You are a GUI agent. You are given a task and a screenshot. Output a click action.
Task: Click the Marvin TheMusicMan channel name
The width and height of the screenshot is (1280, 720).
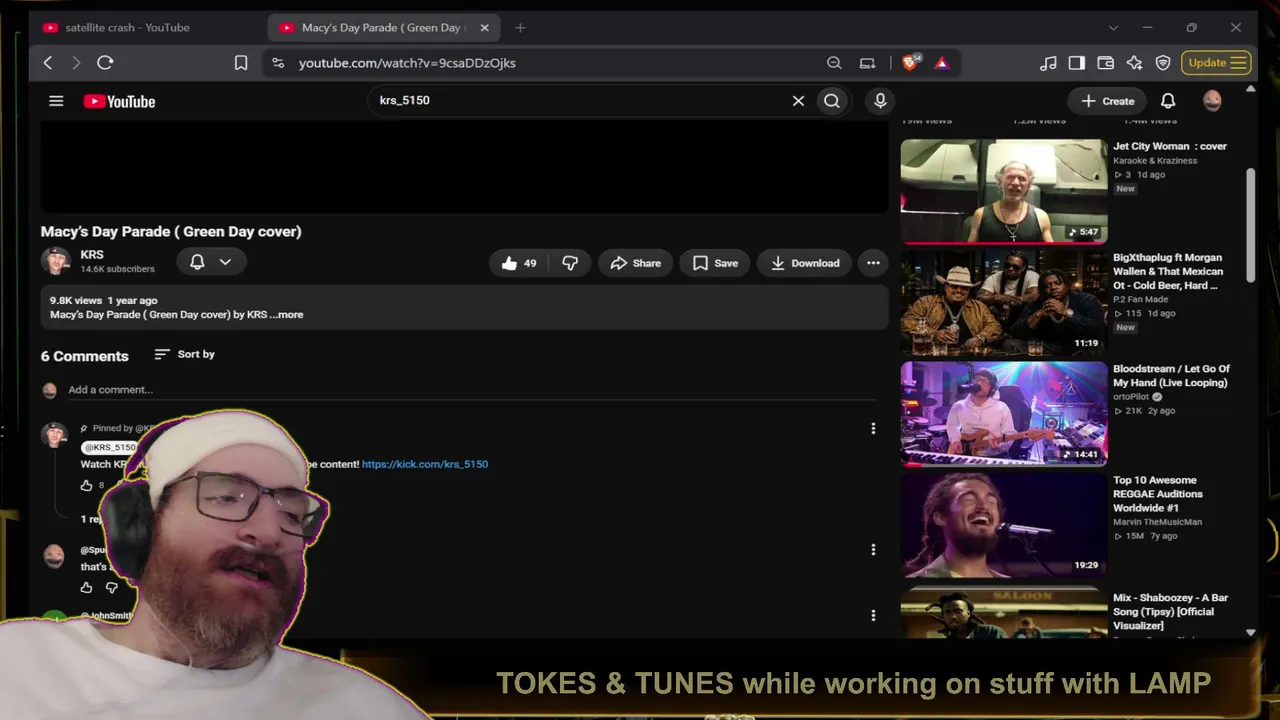(x=1158, y=522)
